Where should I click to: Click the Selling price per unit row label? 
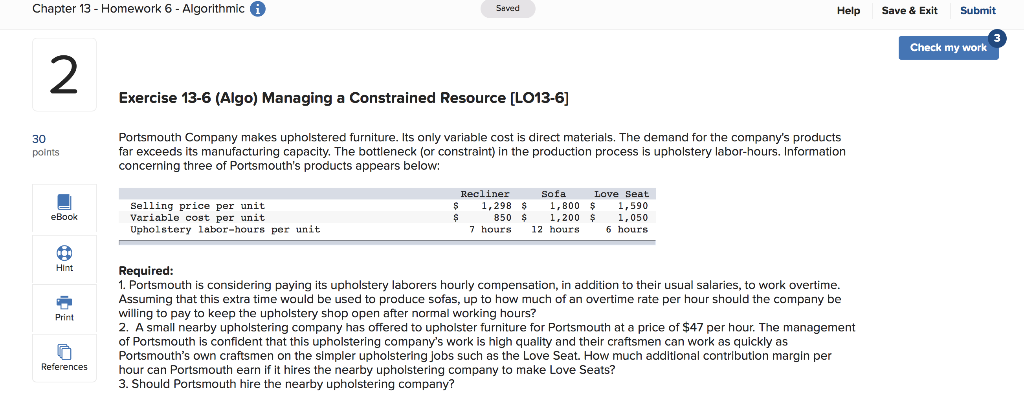tap(198, 206)
